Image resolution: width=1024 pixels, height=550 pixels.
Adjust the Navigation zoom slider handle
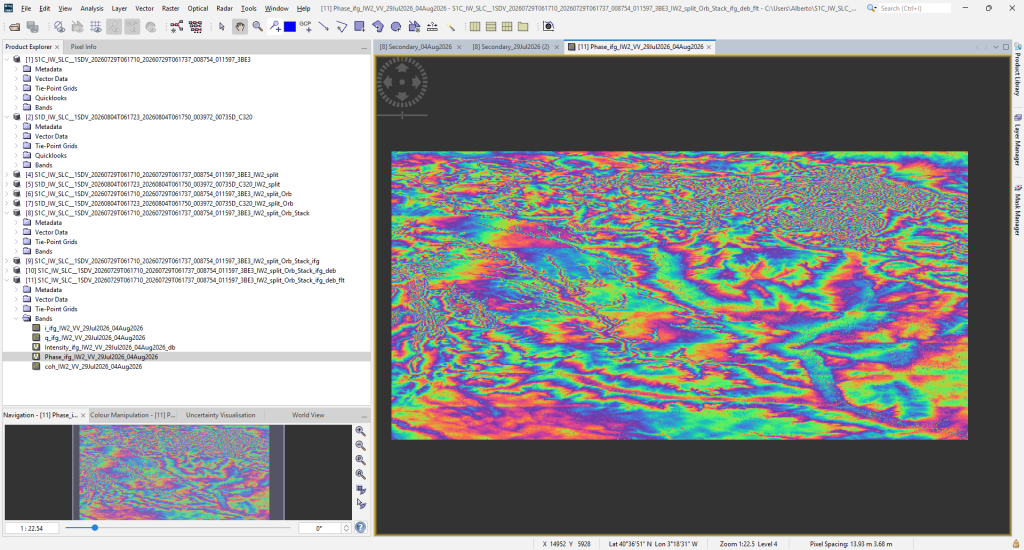click(x=95, y=527)
